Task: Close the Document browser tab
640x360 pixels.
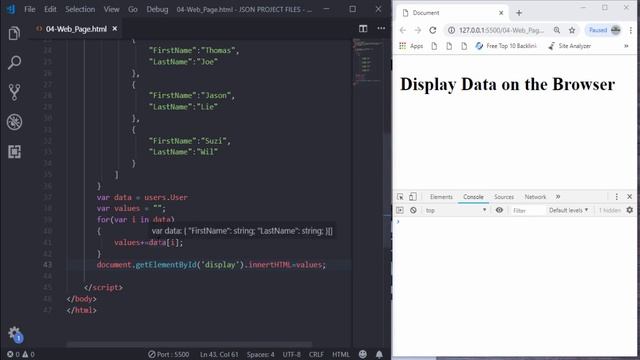Action: [501, 13]
